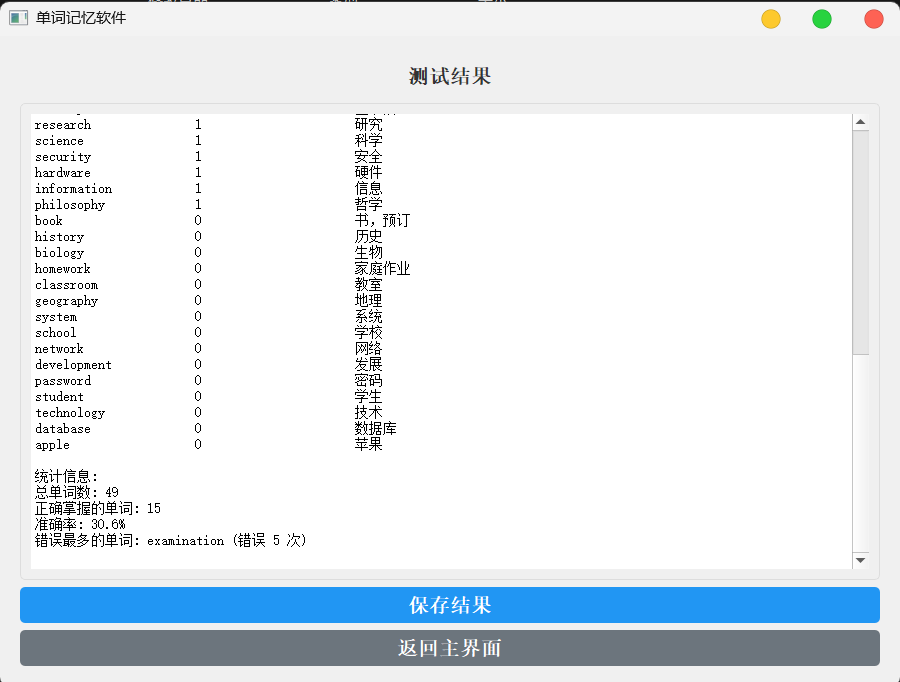Click the translation 密码
This screenshot has width=900, height=682.
368,381
